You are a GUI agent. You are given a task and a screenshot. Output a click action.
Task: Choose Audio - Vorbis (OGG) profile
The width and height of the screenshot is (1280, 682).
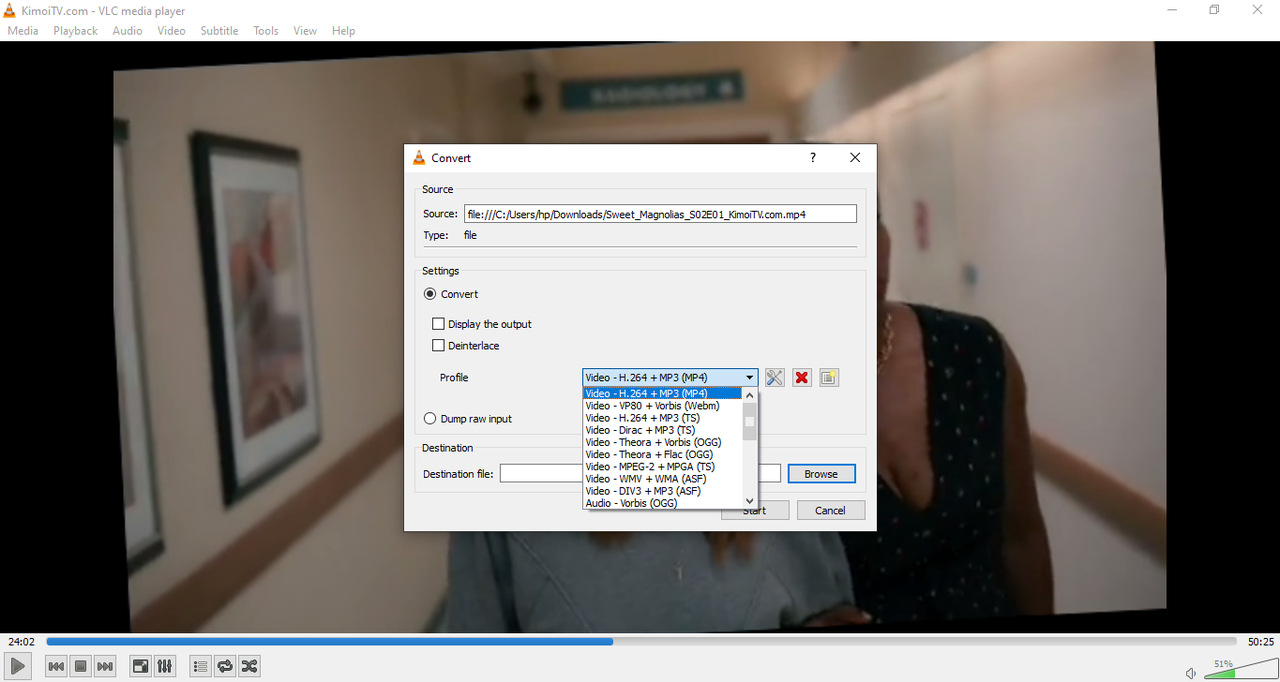pyautogui.click(x=662, y=503)
